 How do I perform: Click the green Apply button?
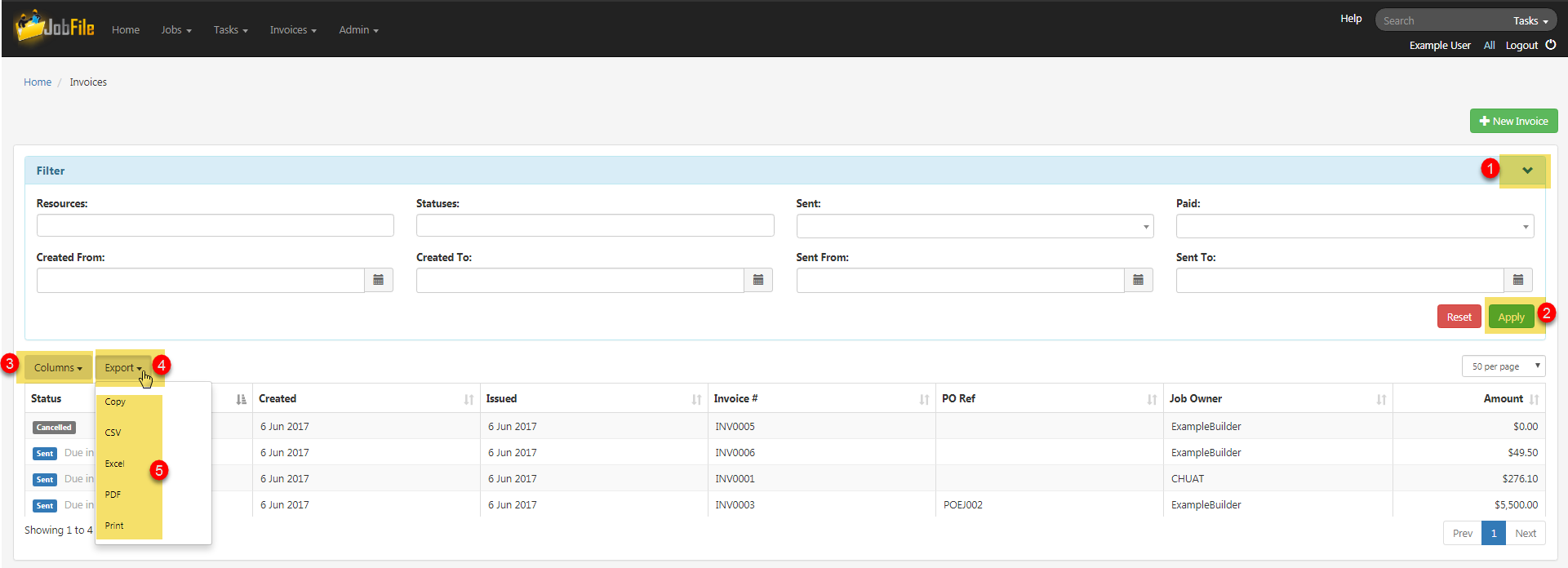tap(1511, 317)
